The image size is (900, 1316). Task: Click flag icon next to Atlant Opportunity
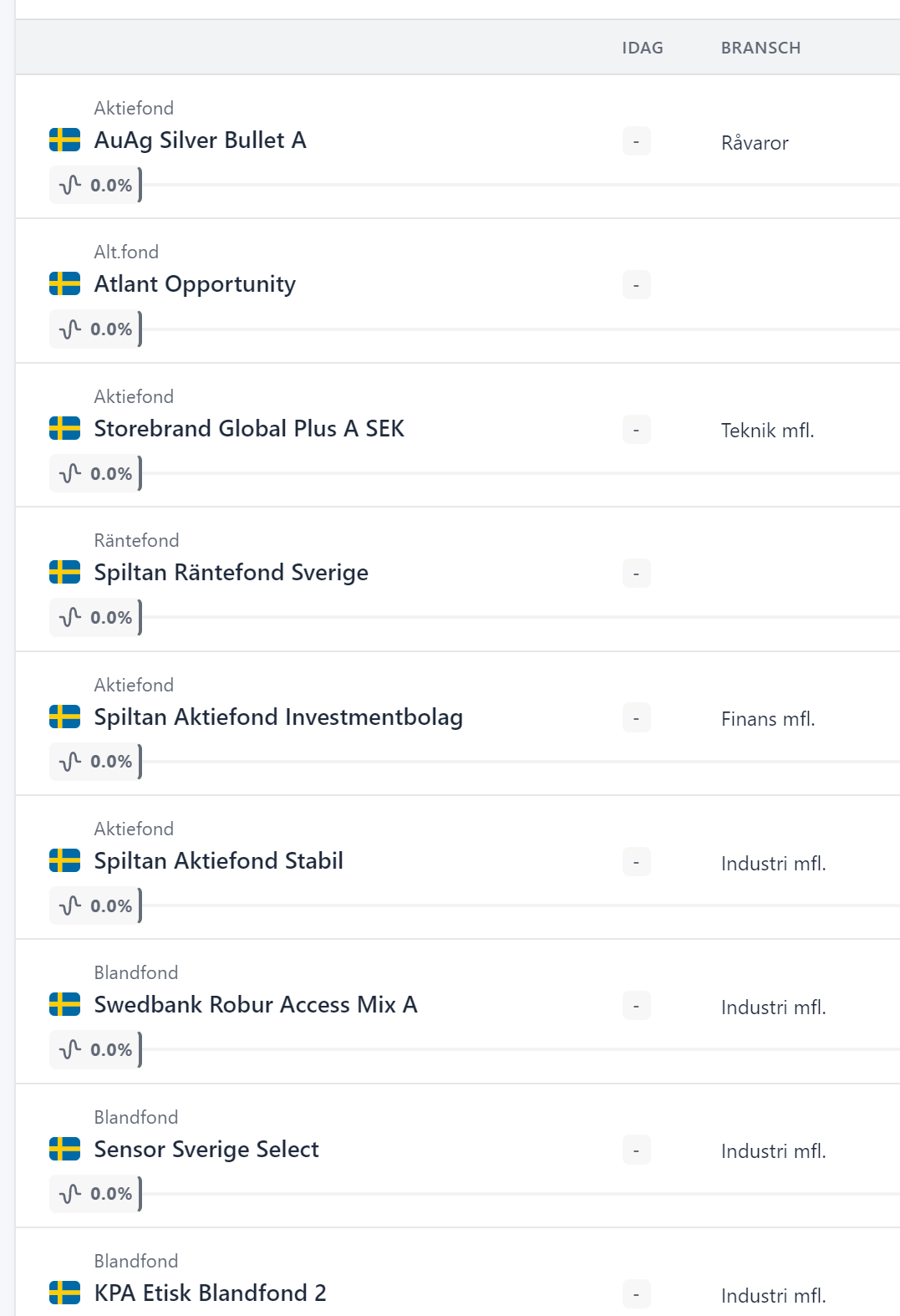pos(64,284)
